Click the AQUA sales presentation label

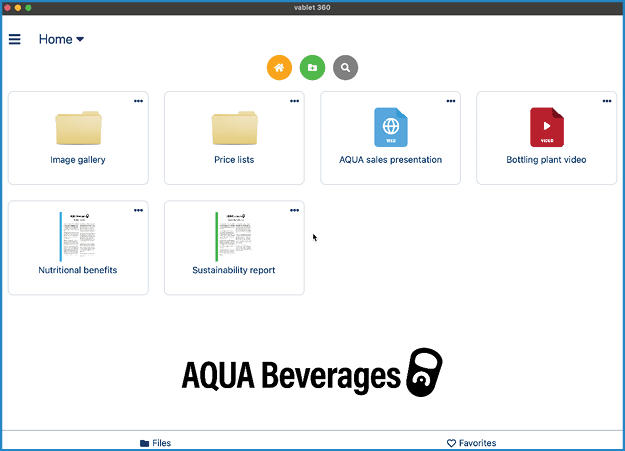coord(391,160)
